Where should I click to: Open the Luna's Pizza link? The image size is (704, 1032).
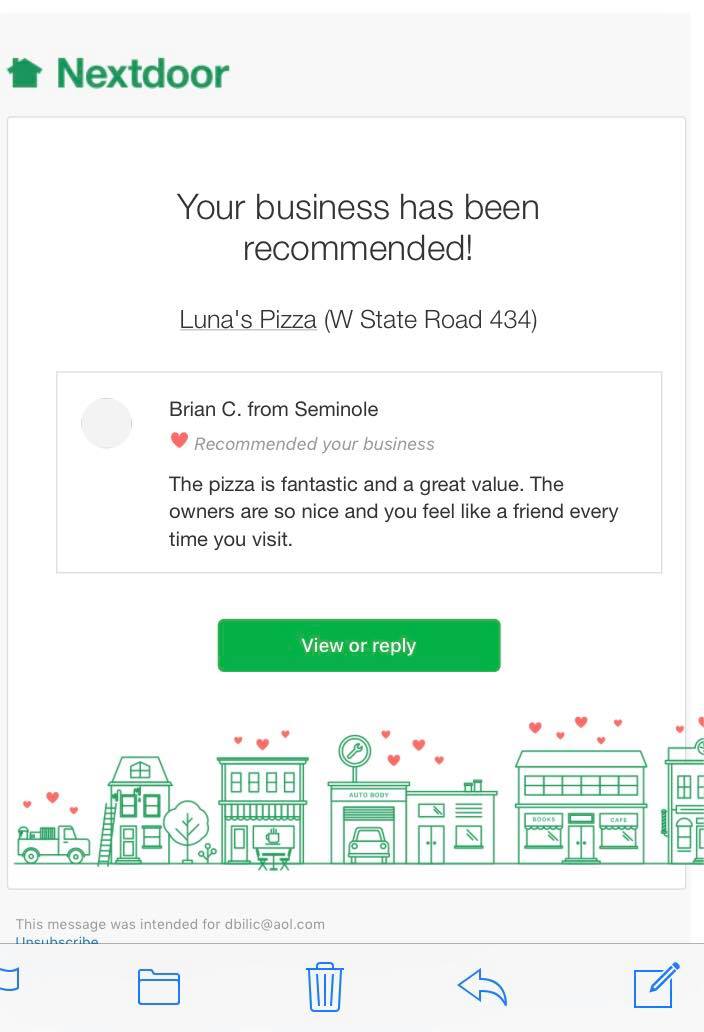(248, 320)
